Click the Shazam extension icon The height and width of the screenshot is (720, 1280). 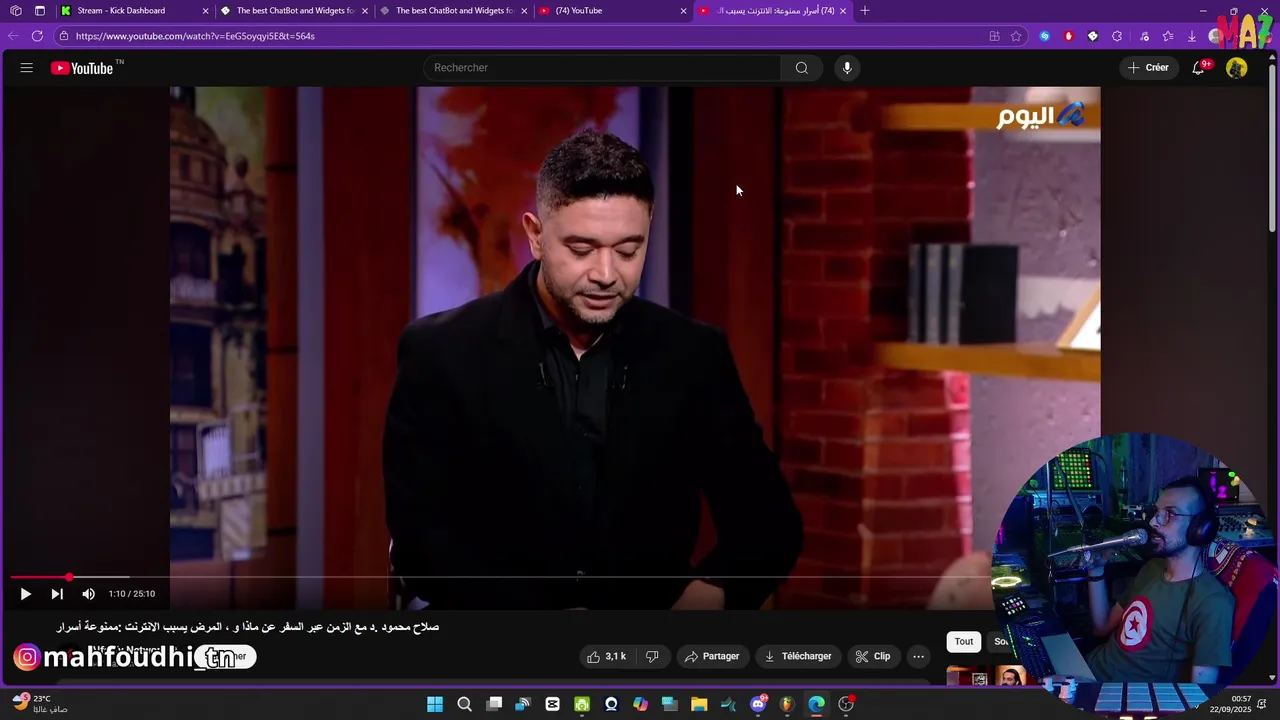point(1044,36)
